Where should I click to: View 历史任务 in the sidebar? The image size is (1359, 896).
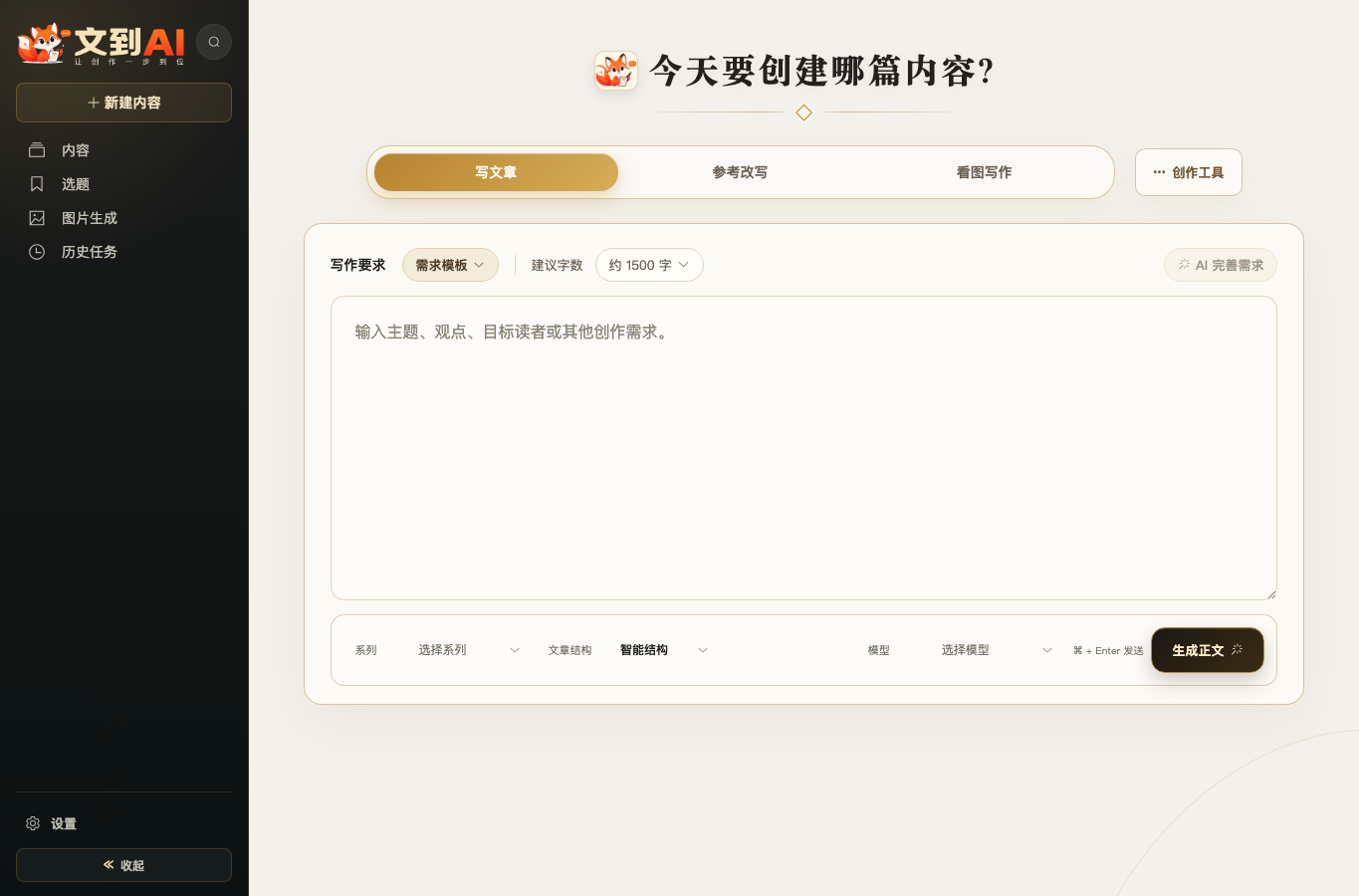tap(123, 252)
